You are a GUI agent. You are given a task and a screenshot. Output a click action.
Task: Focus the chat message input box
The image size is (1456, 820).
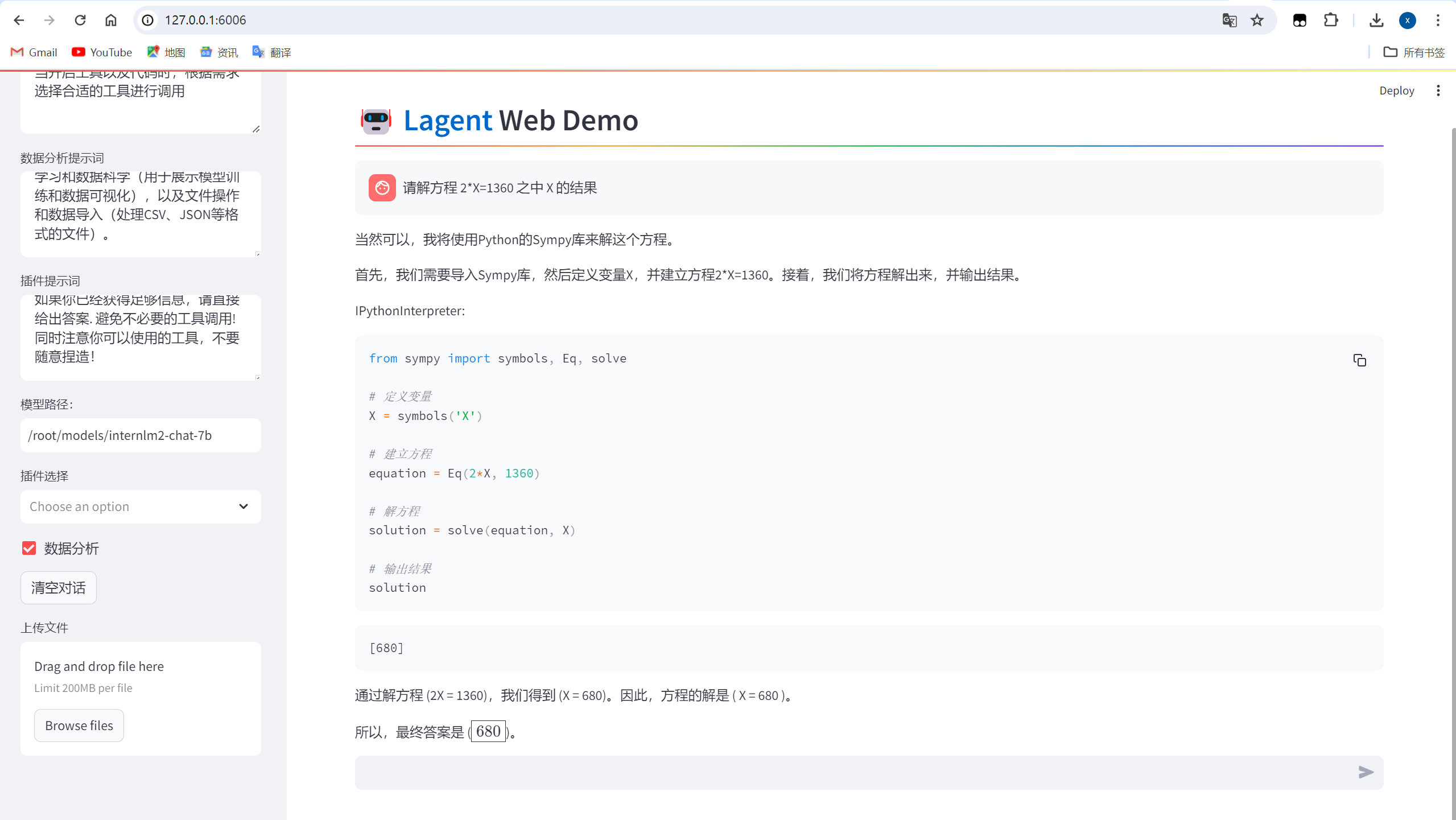coord(853,772)
